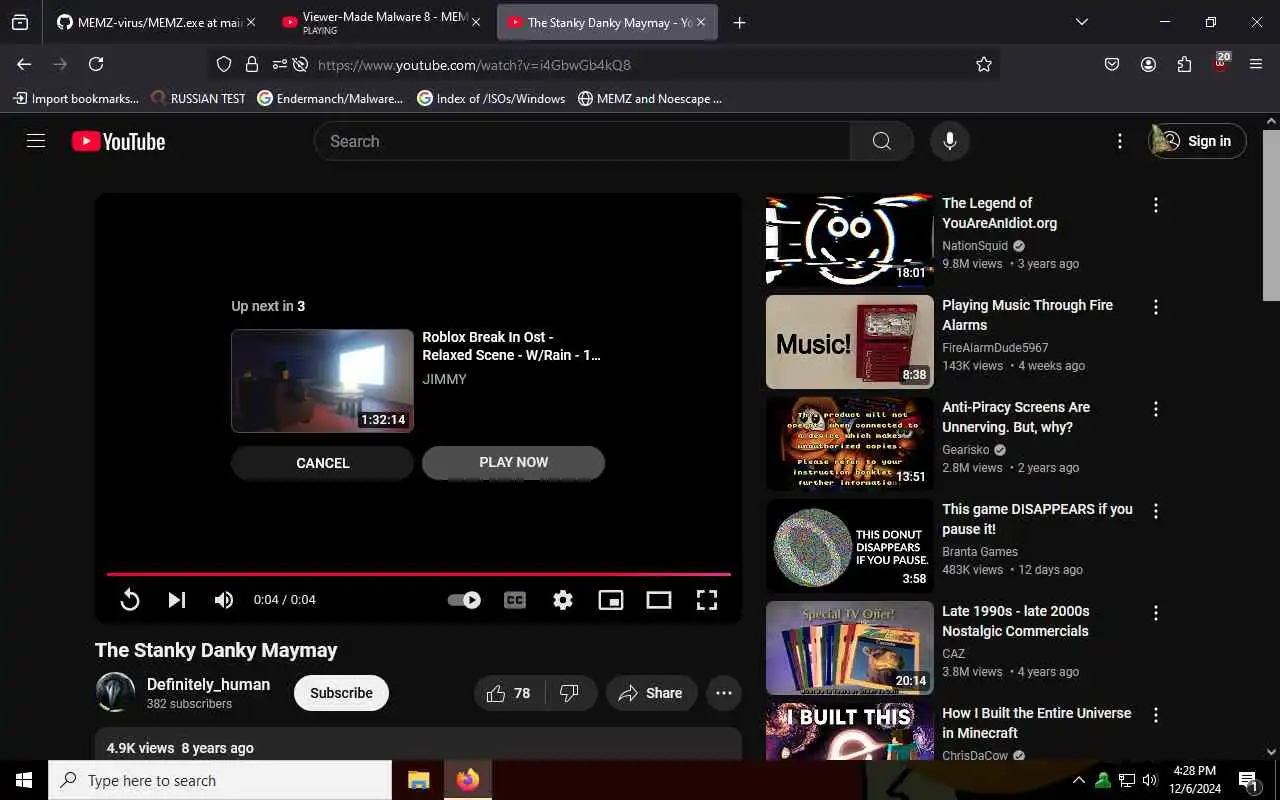Open RUSSIAN TEST bookmark
The height and width of the screenshot is (800, 1280).
[x=198, y=98]
